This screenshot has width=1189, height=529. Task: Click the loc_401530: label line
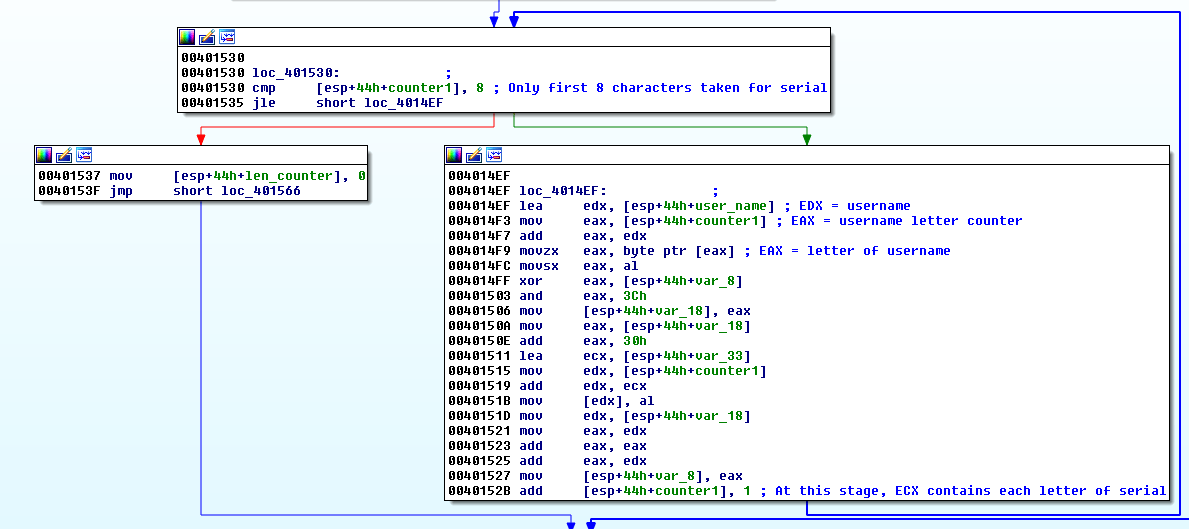click(x=295, y=73)
